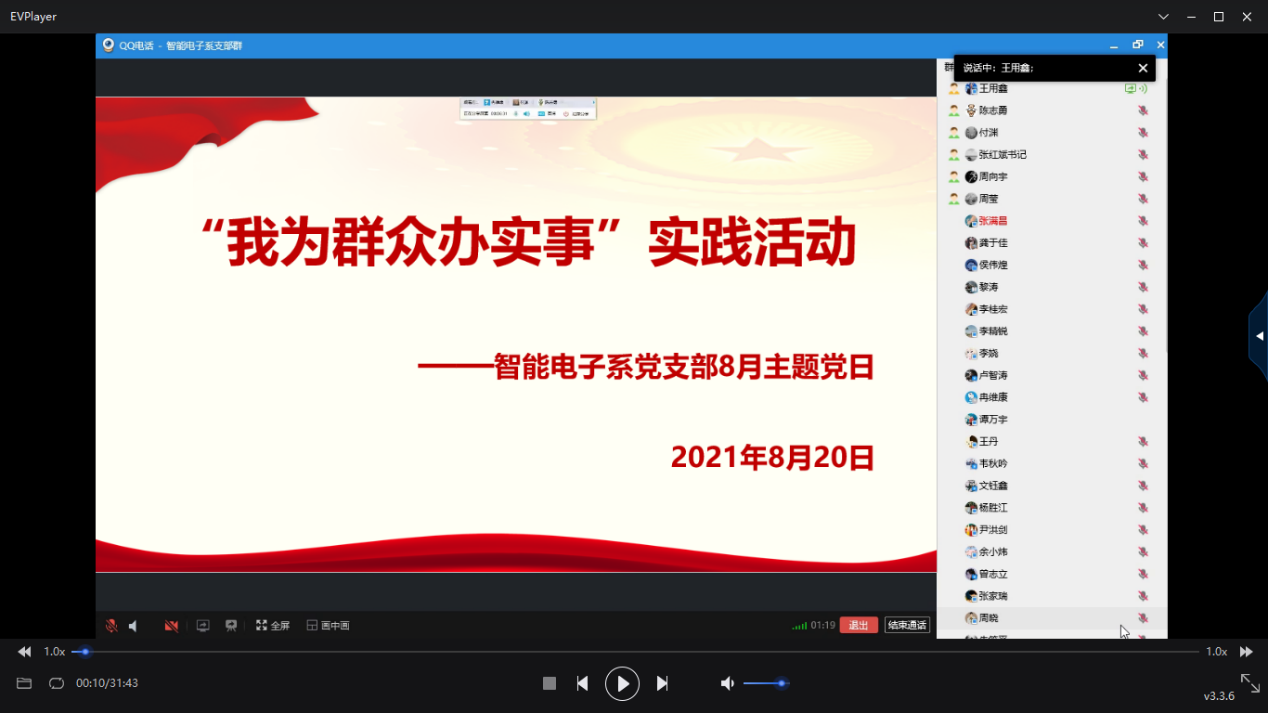Click the play button in EVPlayer

click(x=622, y=684)
